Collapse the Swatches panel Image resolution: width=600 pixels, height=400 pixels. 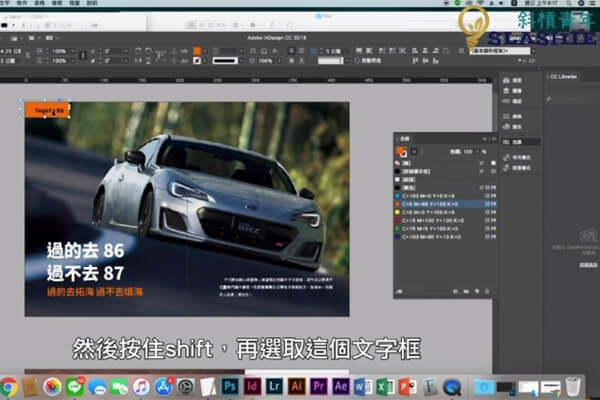(485, 139)
